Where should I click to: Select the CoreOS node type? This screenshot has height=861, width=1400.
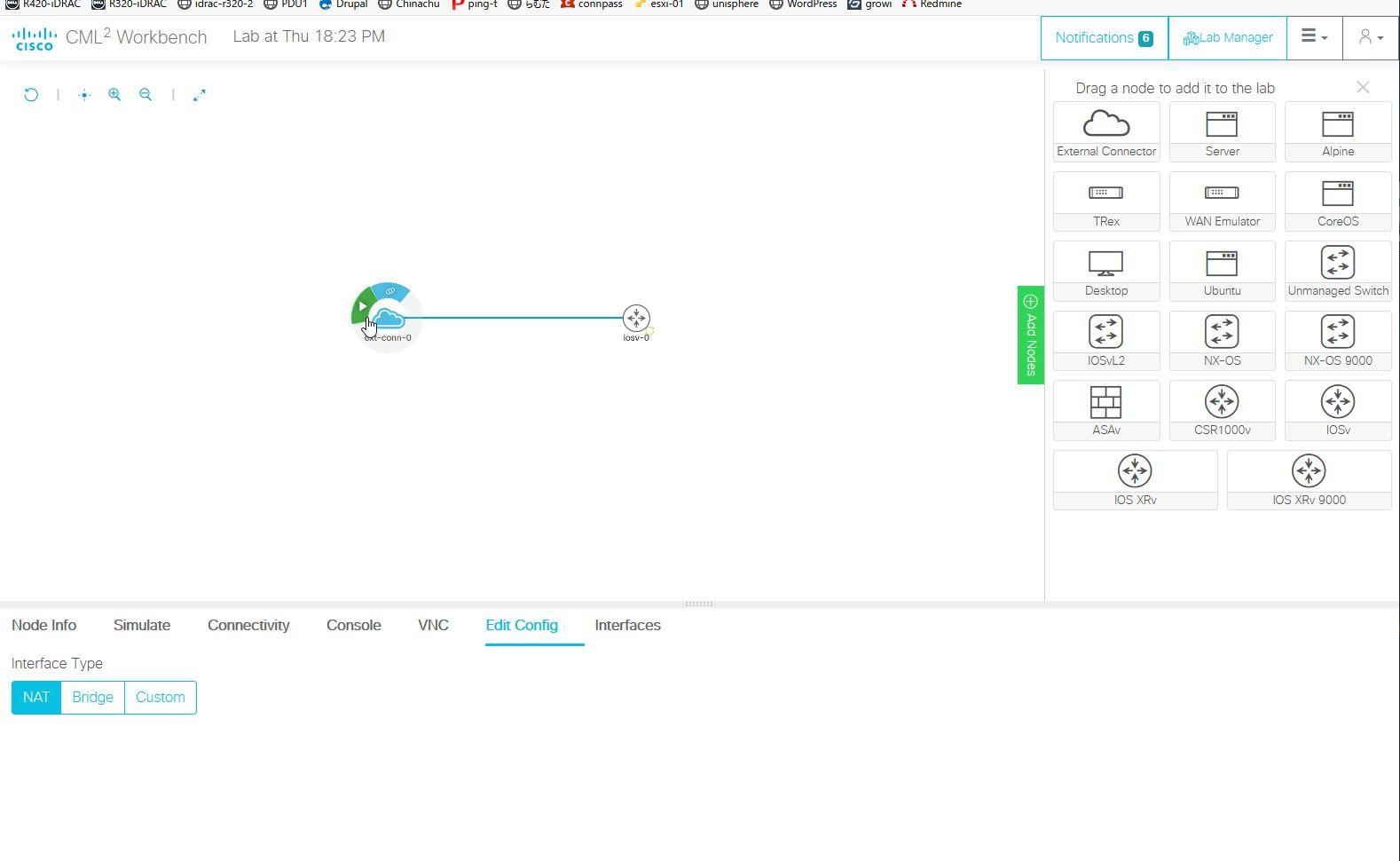coord(1338,201)
